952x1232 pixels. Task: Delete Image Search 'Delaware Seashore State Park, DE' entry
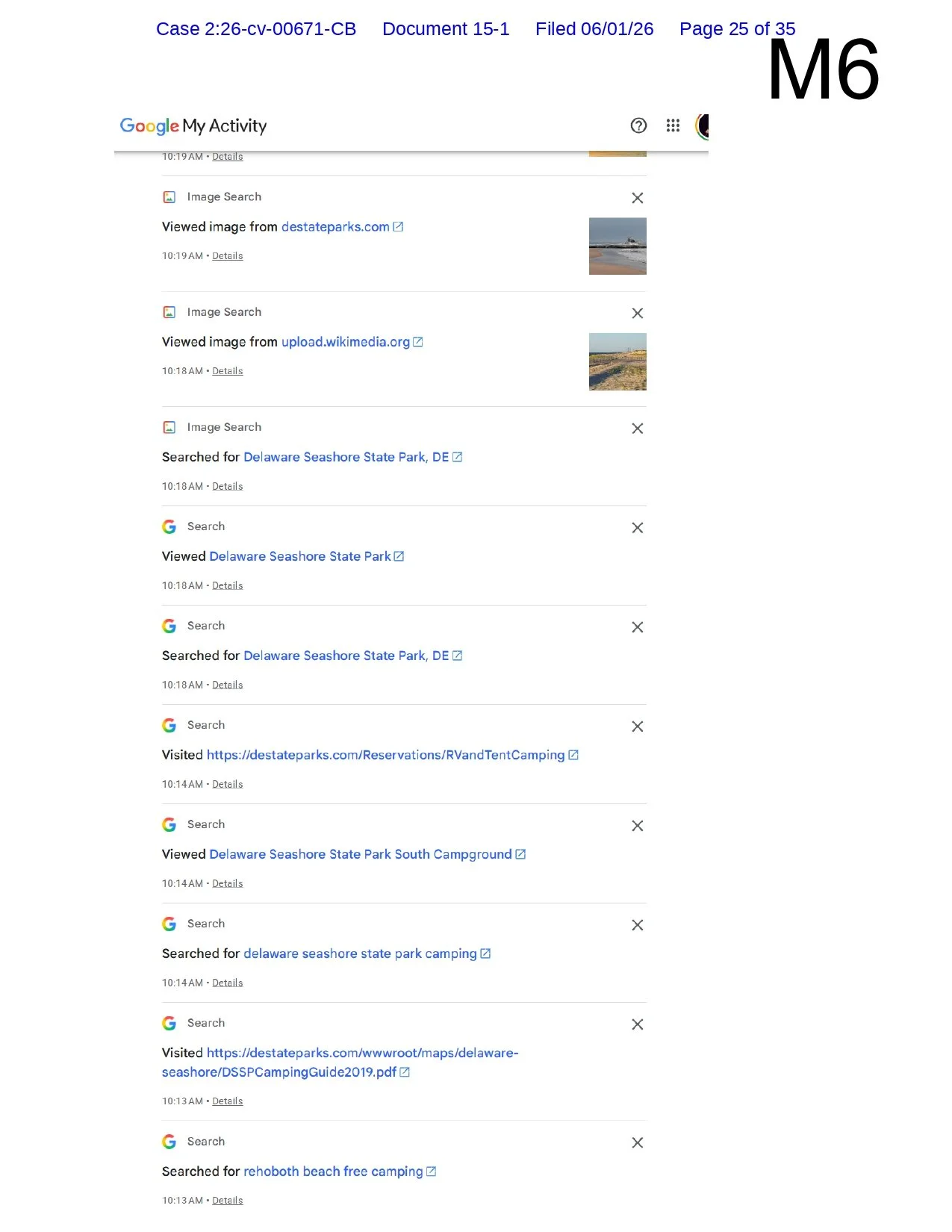point(638,428)
